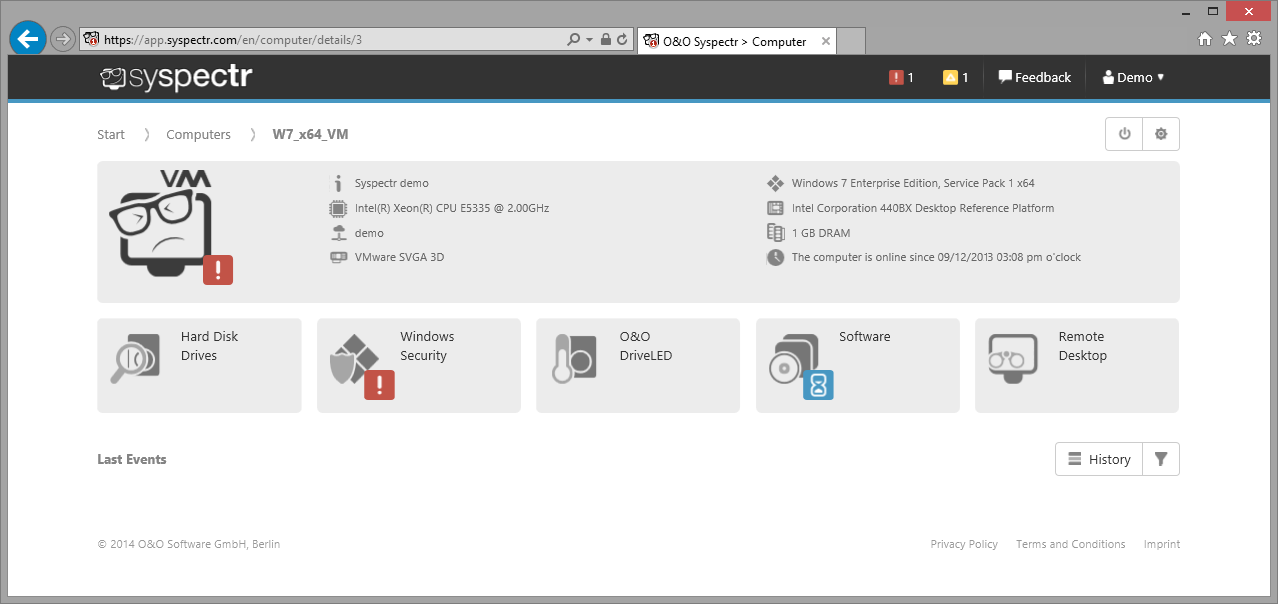The height and width of the screenshot is (604, 1278).
Task: Click the History button under Last Events
Action: click(x=1098, y=459)
